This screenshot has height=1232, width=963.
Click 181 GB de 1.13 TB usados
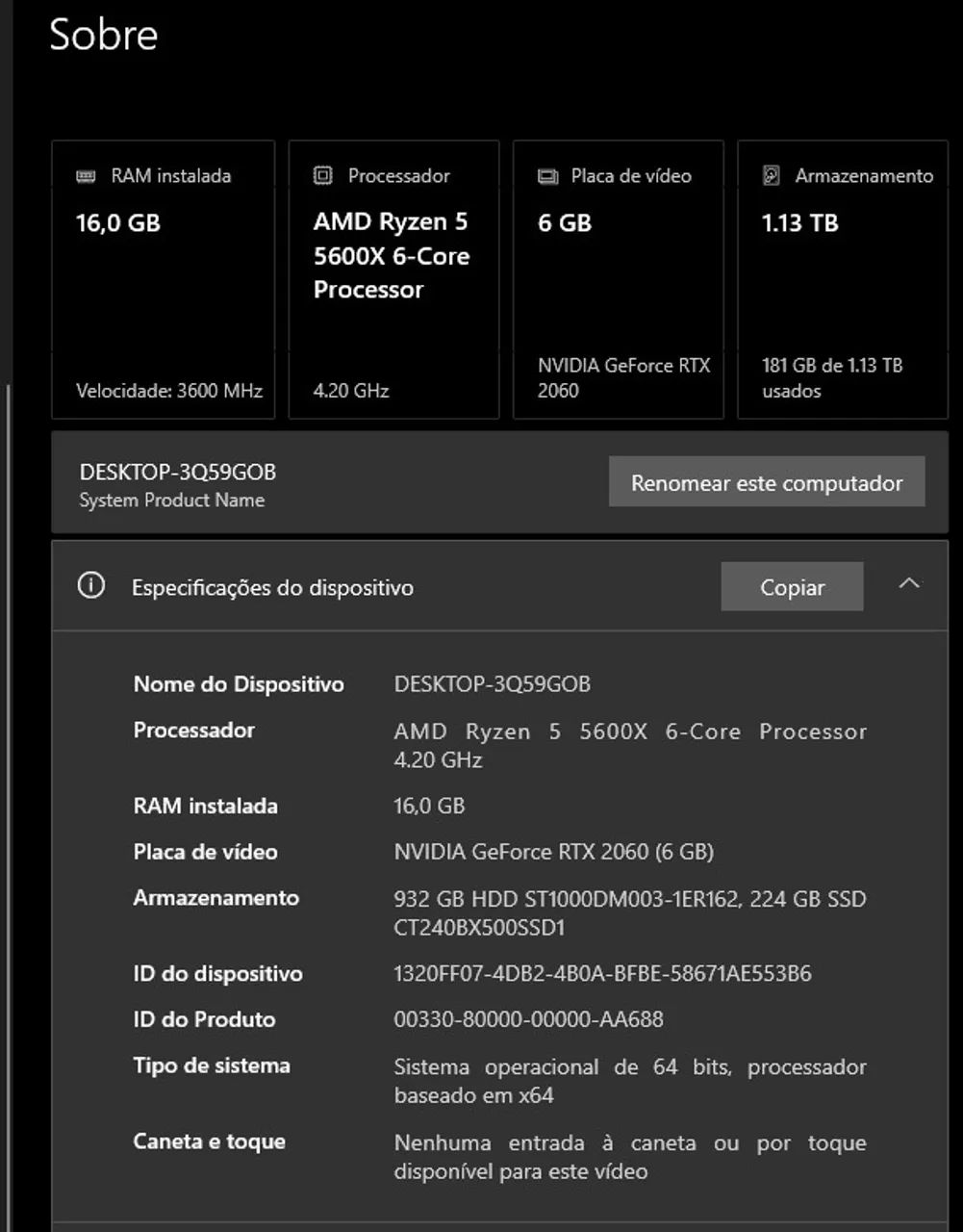(832, 378)
